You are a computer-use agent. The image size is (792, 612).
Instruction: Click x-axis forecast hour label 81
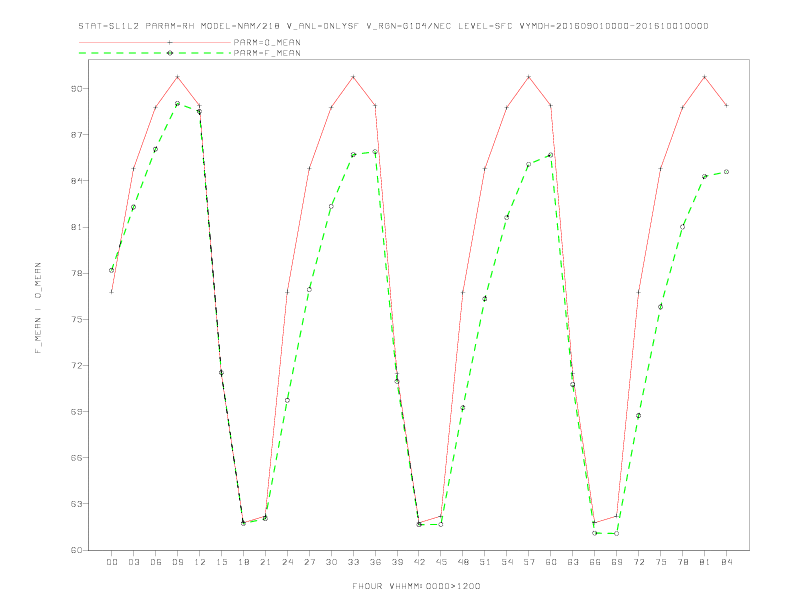705,562
